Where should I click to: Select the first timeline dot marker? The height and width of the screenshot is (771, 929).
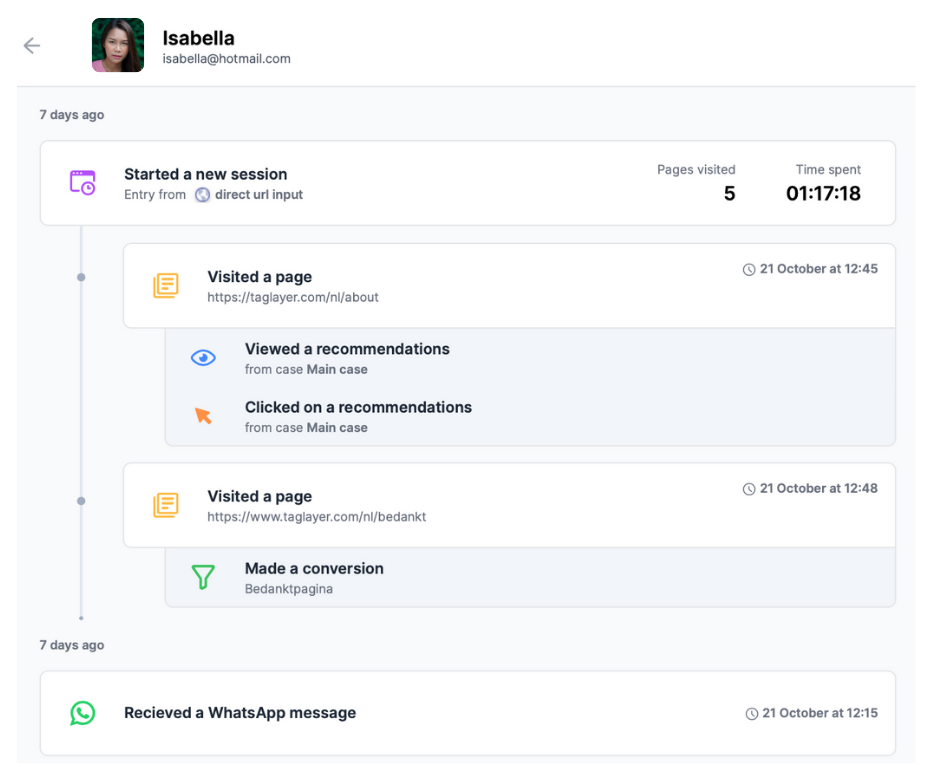(81, 277)
